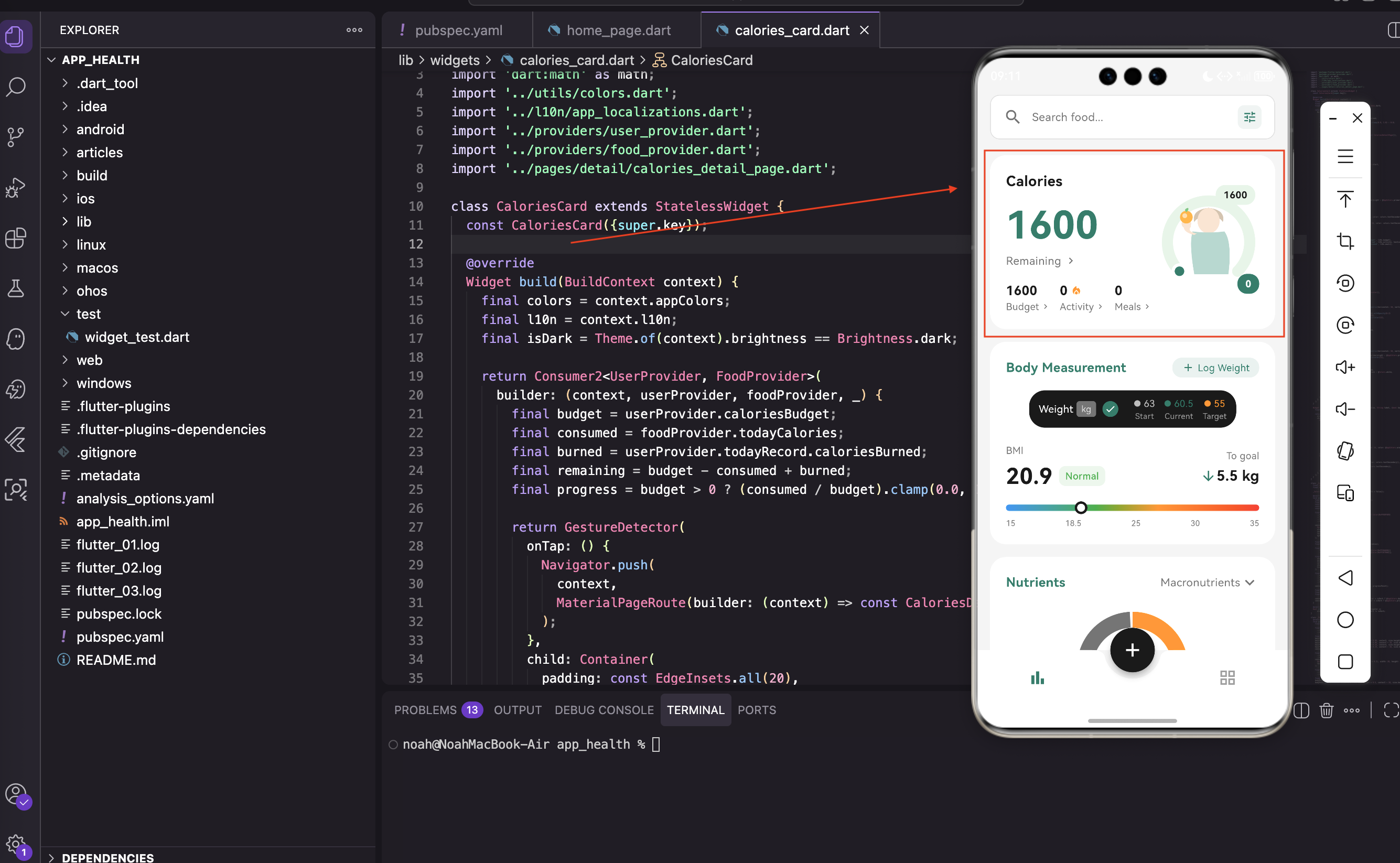Screen dimensions: 1400x863
Task: Open the Extensions view icon
Action: [16, 238]
